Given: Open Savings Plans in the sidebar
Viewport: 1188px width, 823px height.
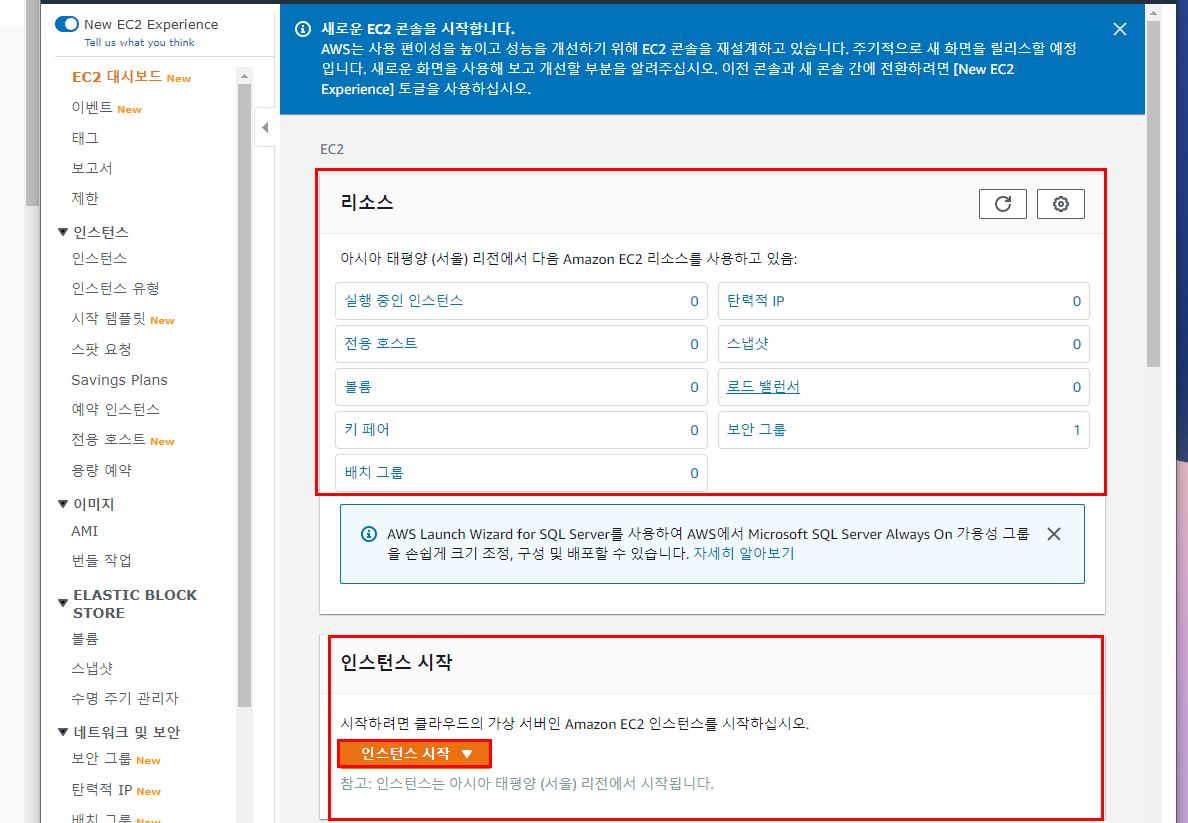Looking at the screenshot, I should [119, 380].
